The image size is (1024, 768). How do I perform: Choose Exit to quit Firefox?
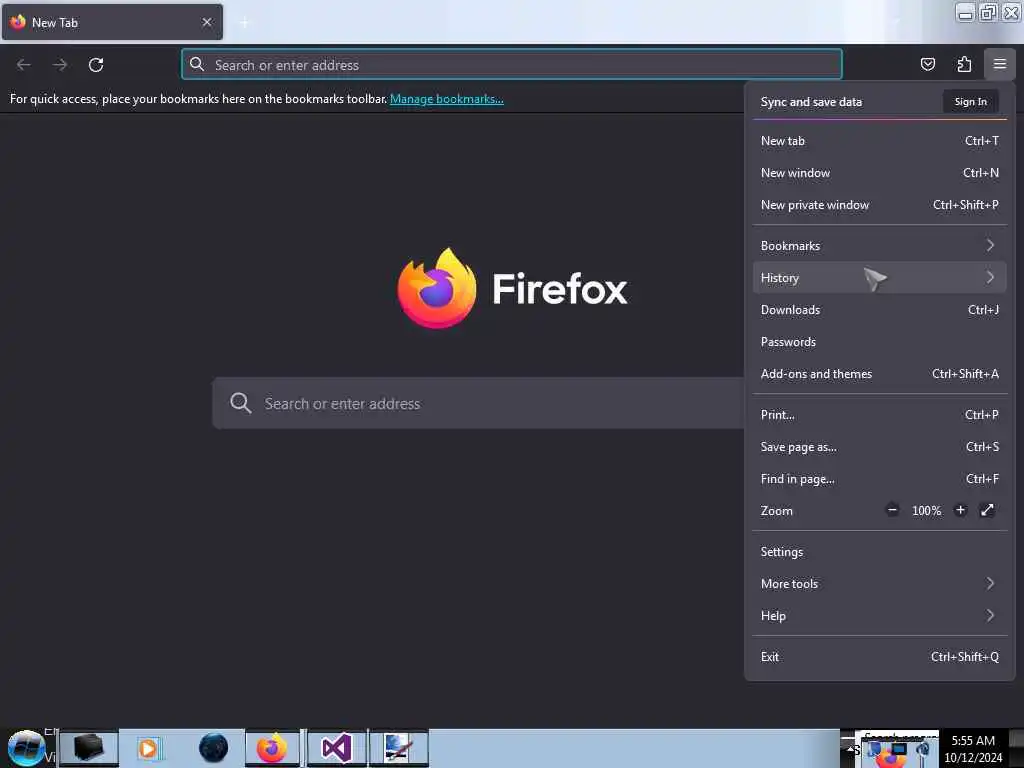click(880, 657)
